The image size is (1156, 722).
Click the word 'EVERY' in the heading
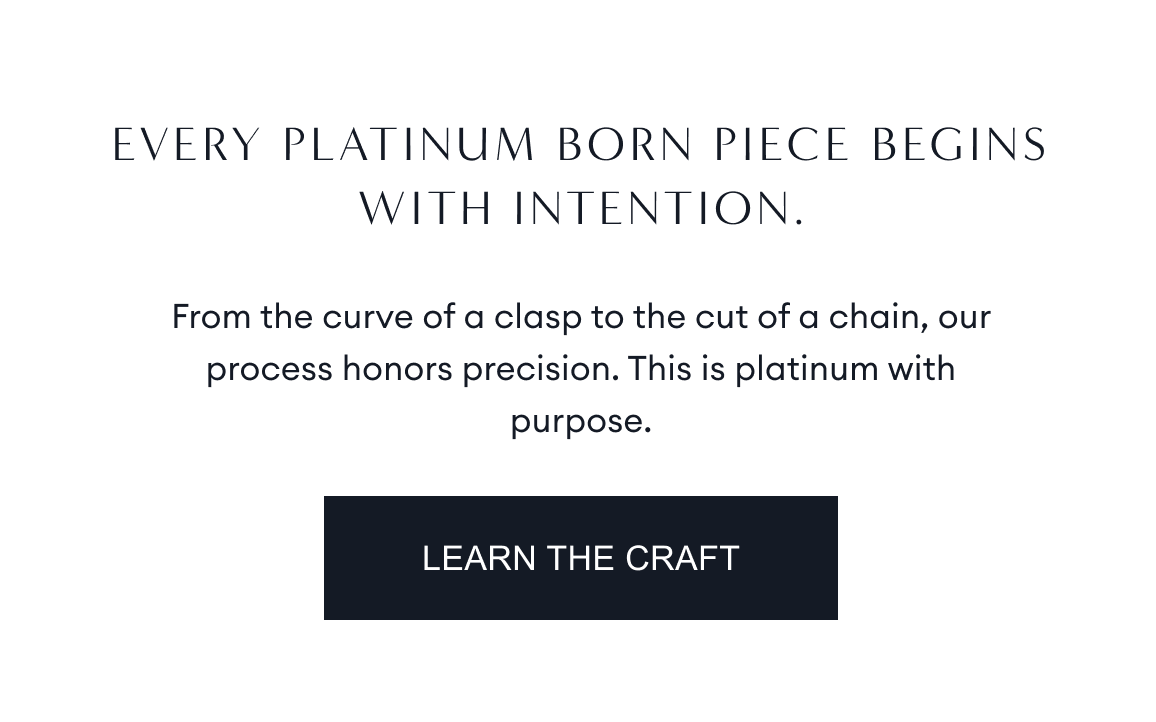[x=187, y=145]
